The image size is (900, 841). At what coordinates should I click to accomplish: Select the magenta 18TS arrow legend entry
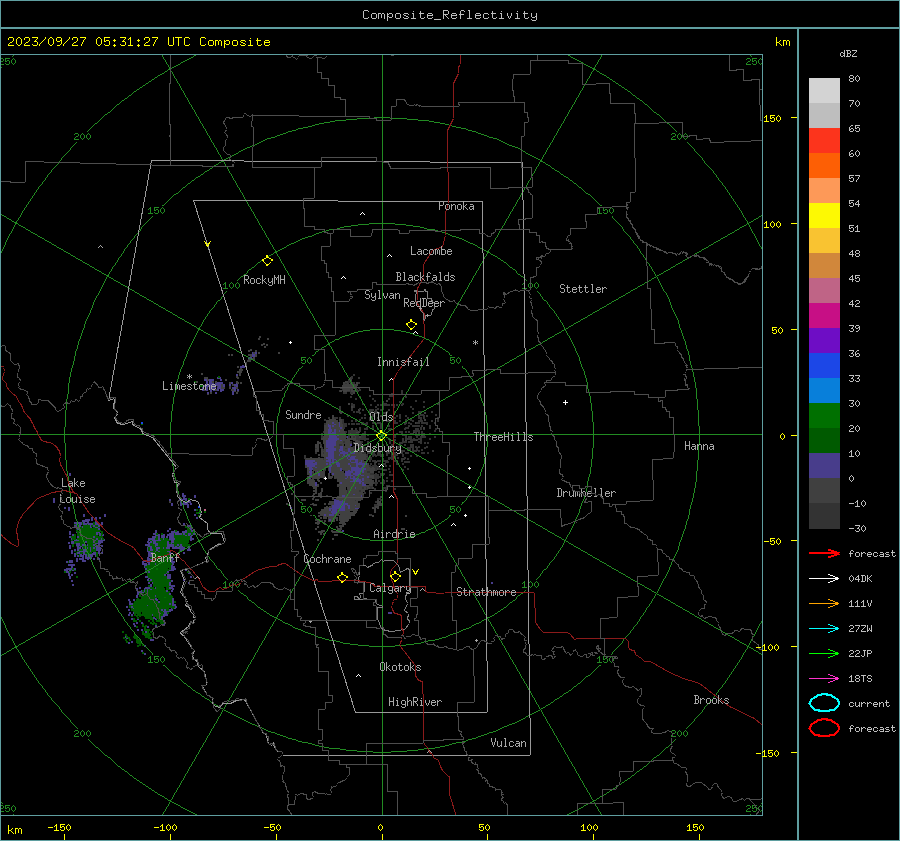[824, 679]
